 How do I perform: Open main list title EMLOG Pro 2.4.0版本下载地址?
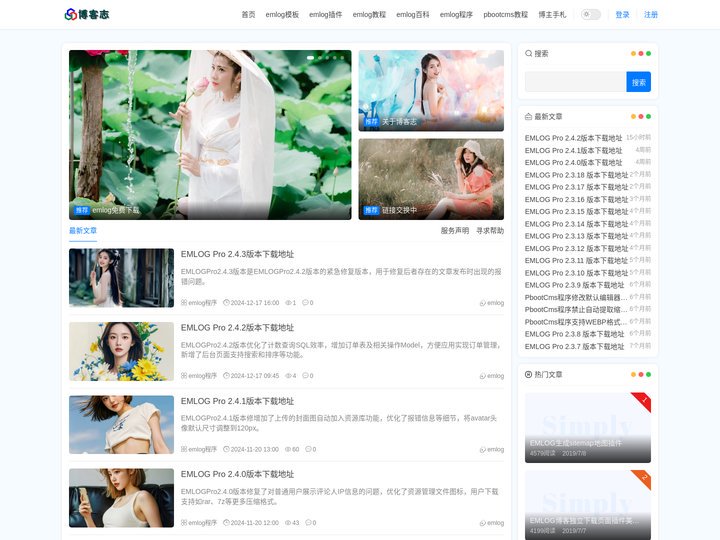tap(237, 474)
